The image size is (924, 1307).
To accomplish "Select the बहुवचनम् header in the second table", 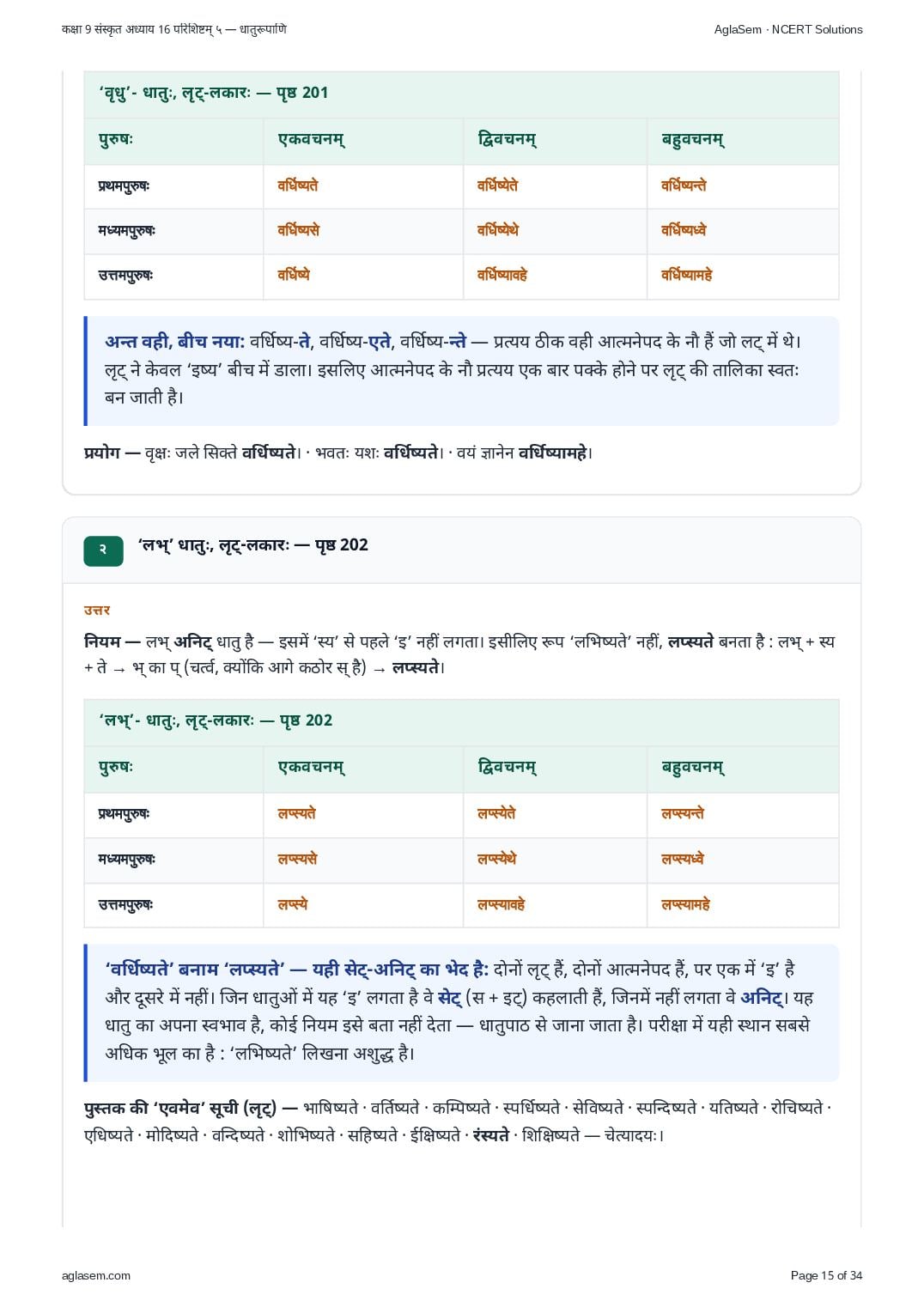I will tap(692, 767).
